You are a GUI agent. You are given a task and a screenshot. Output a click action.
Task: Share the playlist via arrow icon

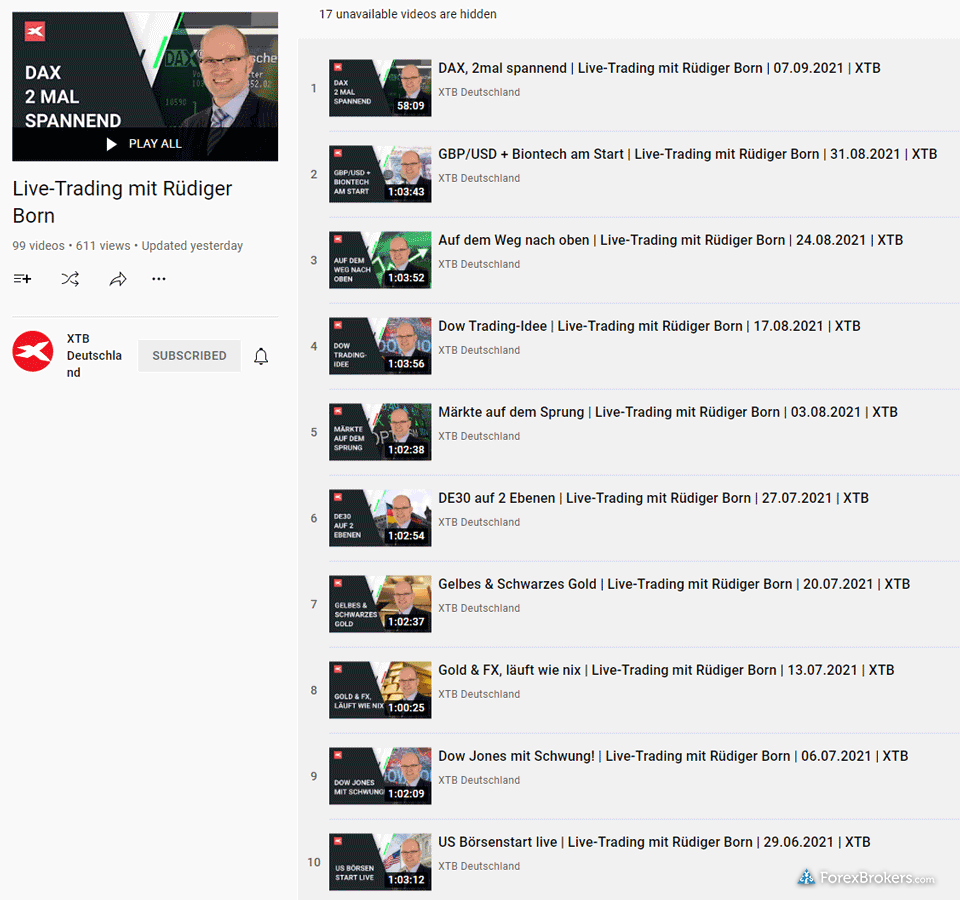click(x=118, y=279)
